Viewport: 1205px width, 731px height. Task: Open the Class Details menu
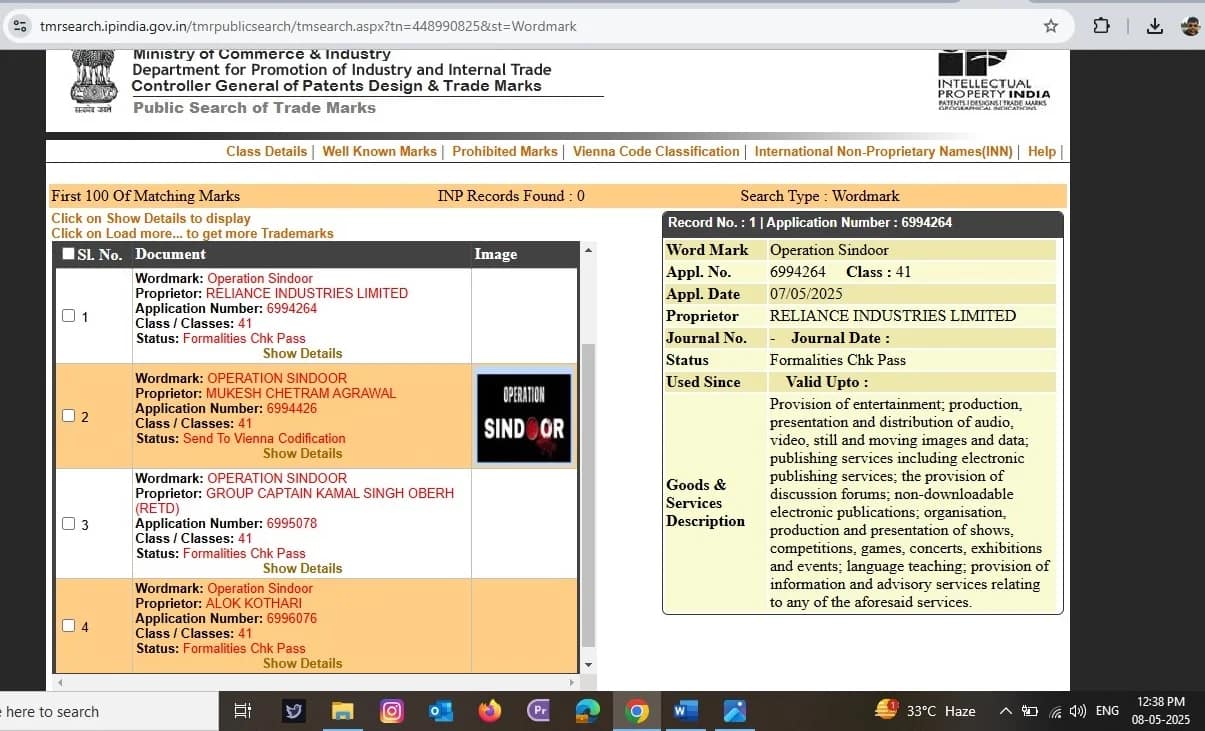266,151
